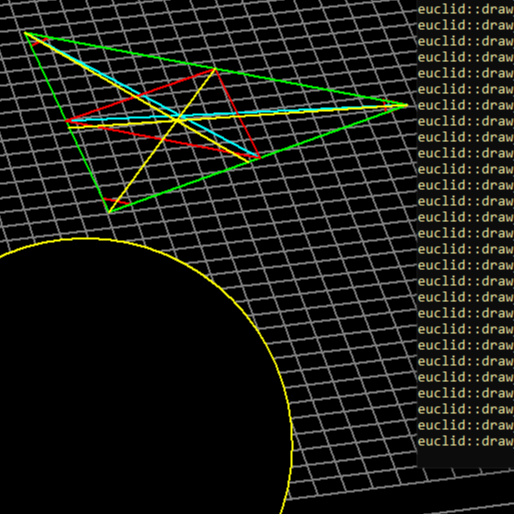
Task: Select the left green vertex where red lines meet
Action: 67,121
